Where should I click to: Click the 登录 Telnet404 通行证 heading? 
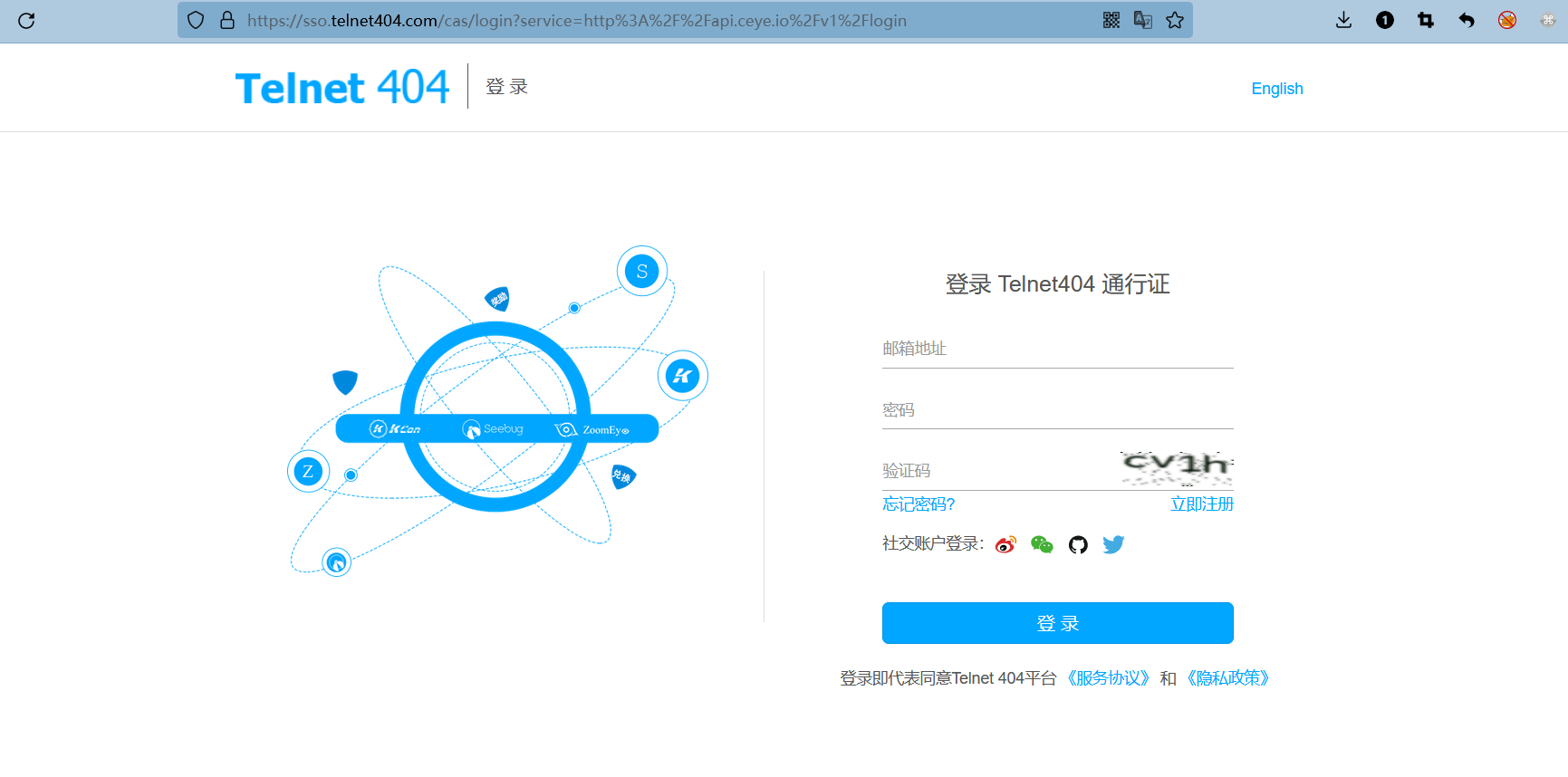[1058, 284]
